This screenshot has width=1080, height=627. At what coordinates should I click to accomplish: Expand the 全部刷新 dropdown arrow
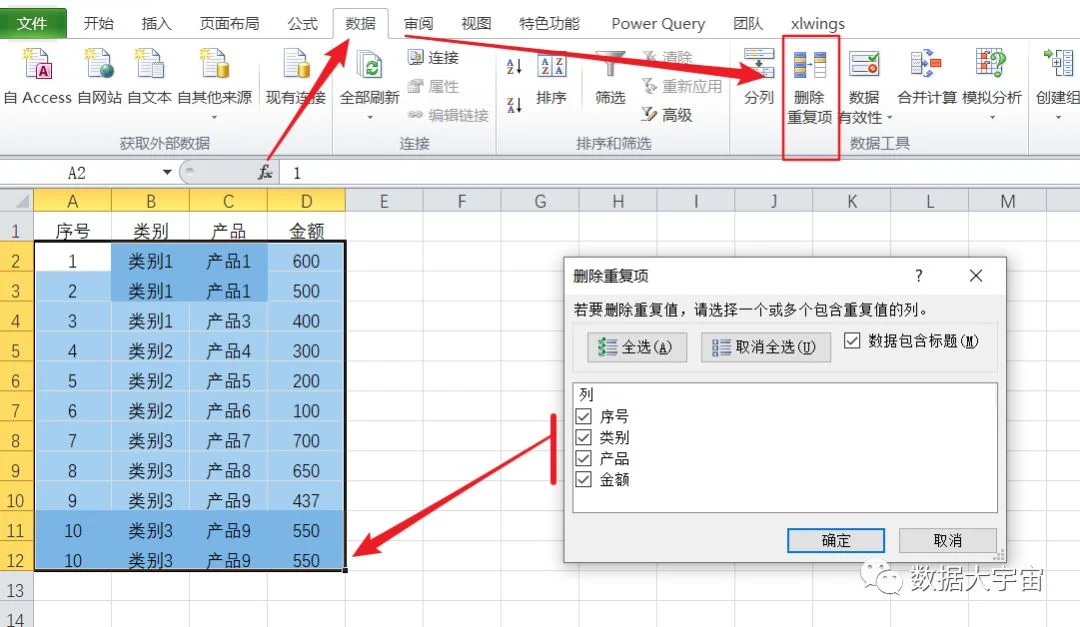coord(370,118)
